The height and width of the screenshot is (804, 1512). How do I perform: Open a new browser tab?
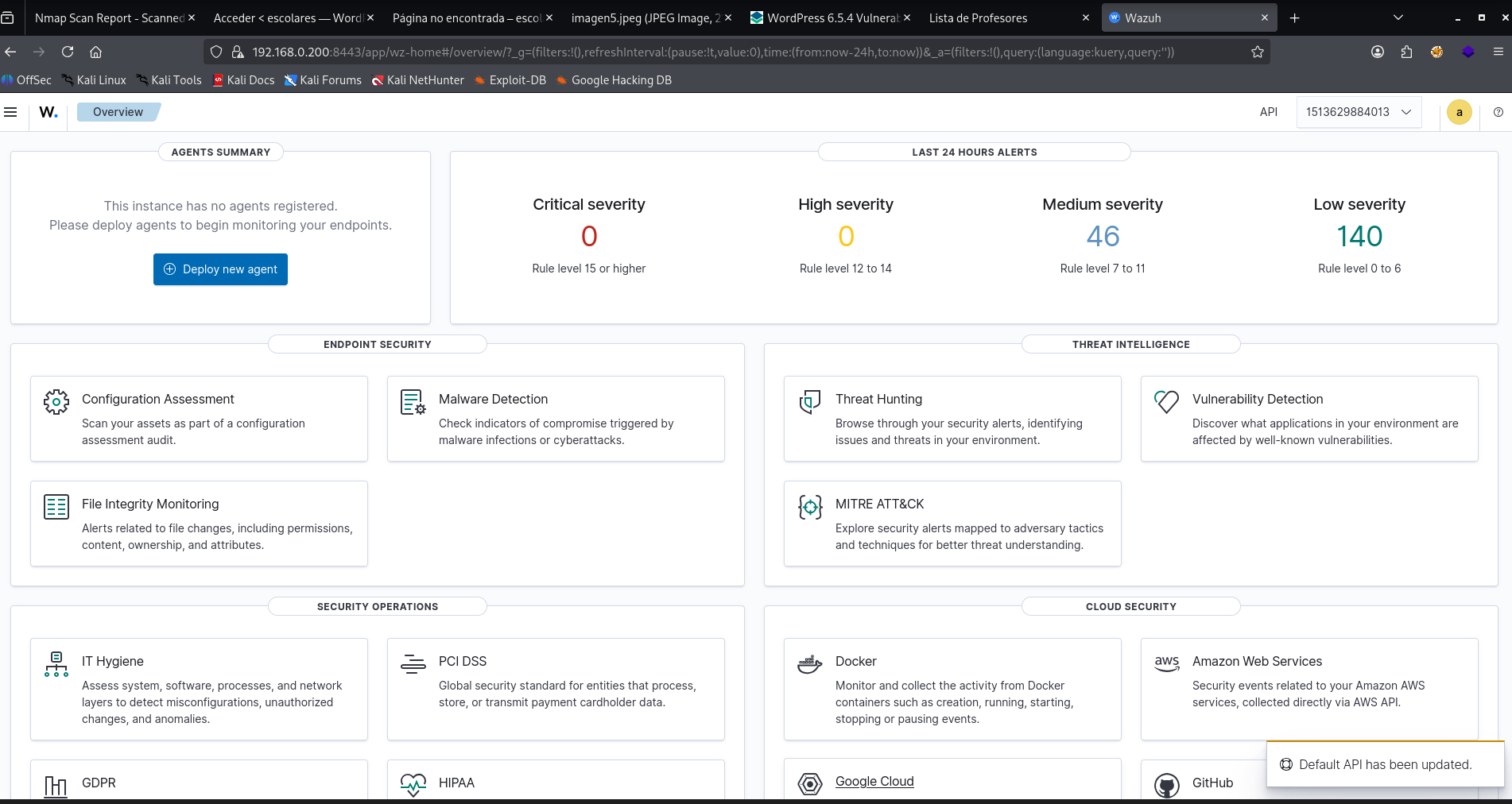(1295, 17)
